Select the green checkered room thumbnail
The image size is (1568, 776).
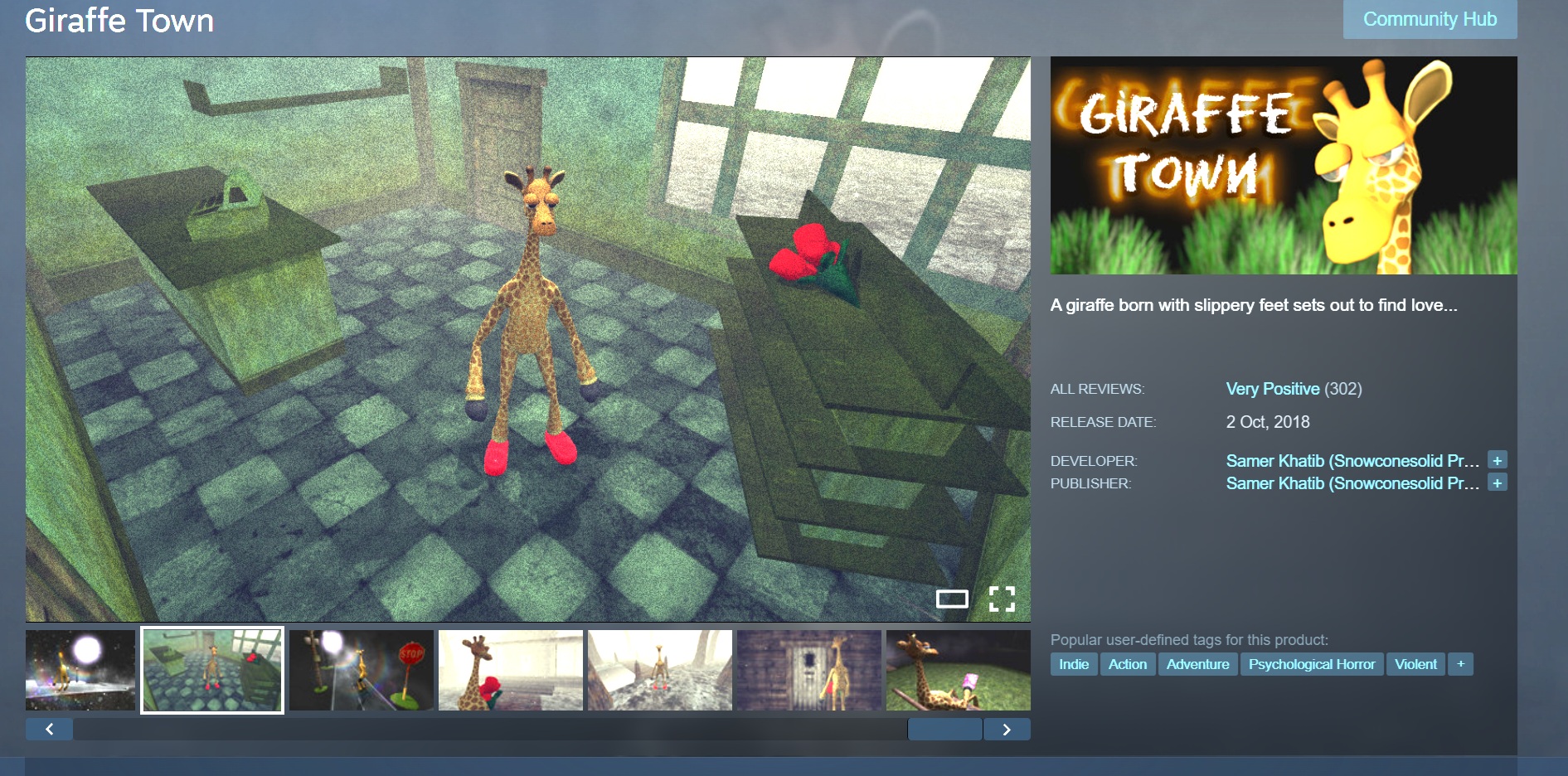(x=212, y=670)
